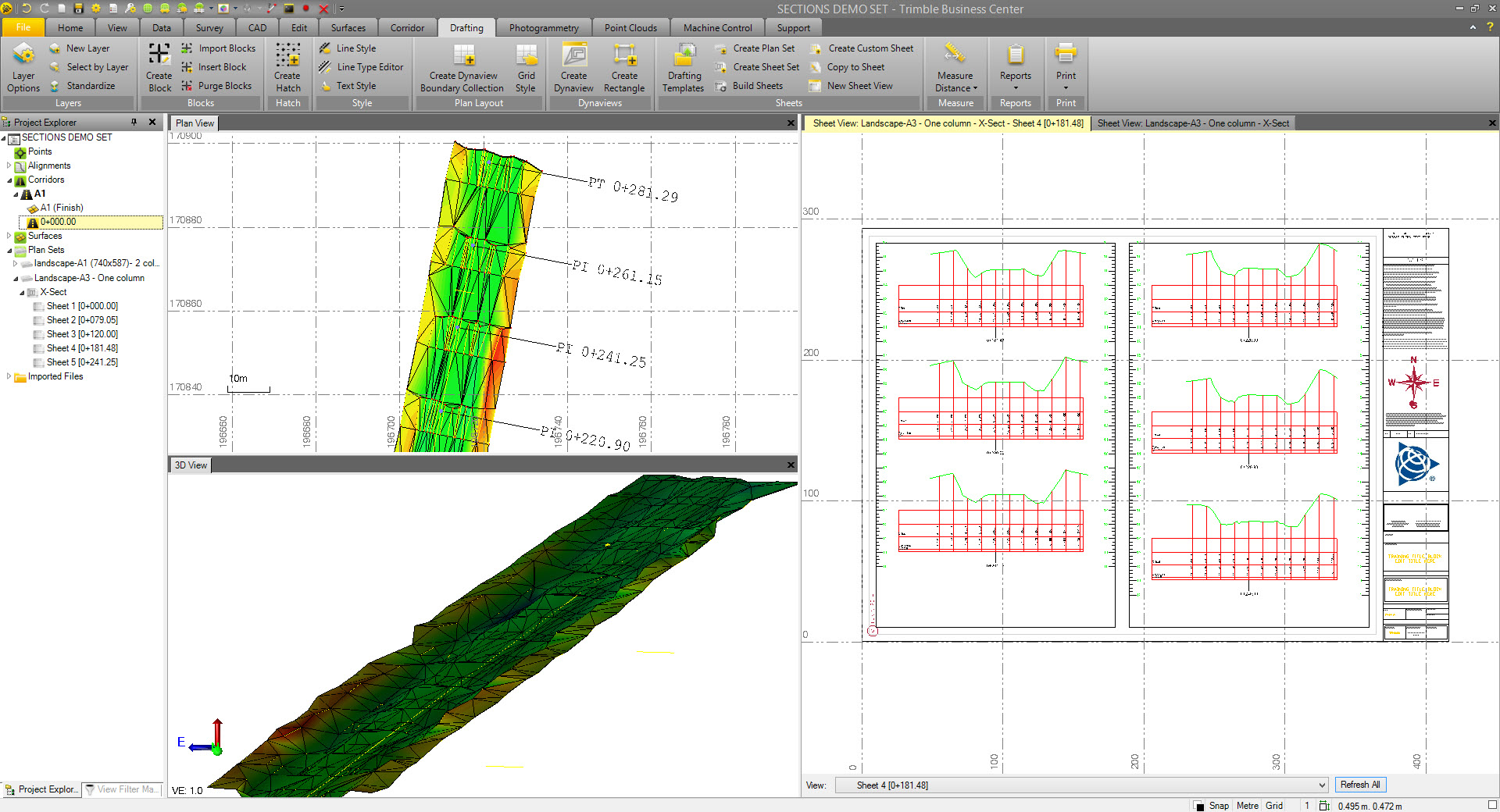Open Layer Options in the Layers group
This screenshot has height=812, width=1500.
point(23,68)
